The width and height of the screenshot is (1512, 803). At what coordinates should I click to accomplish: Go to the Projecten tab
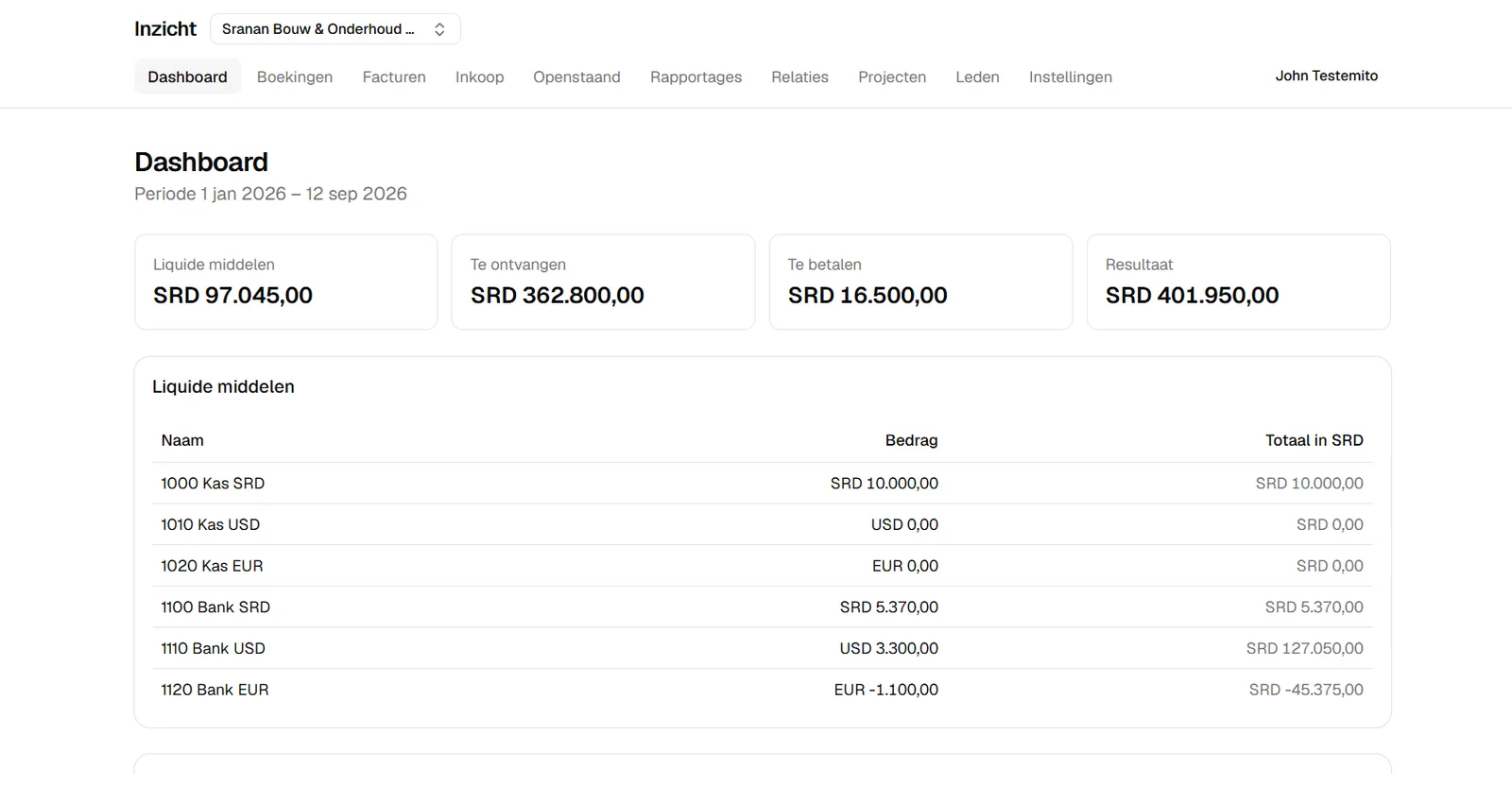pos(892,77)
